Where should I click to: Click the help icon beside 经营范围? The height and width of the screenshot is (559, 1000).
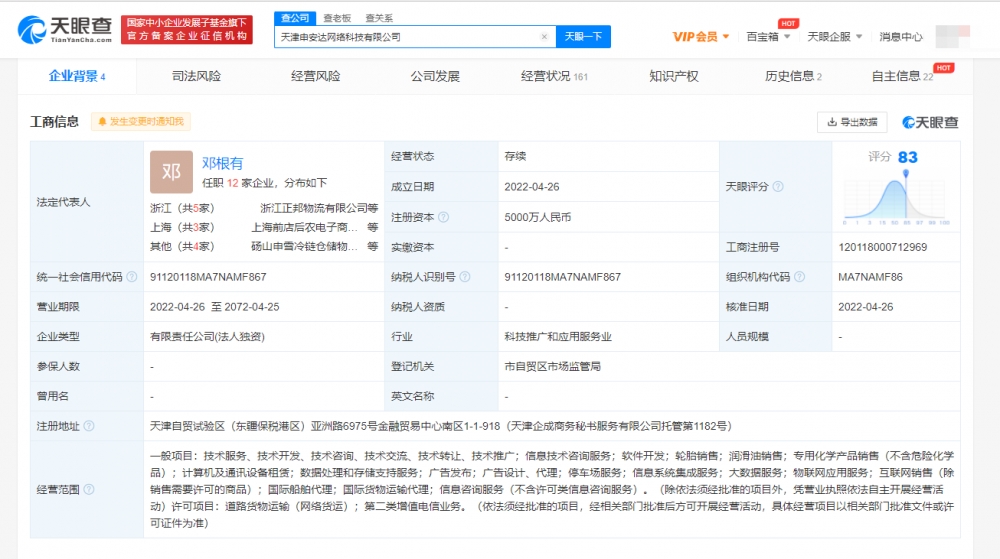[x=90, y=490]
